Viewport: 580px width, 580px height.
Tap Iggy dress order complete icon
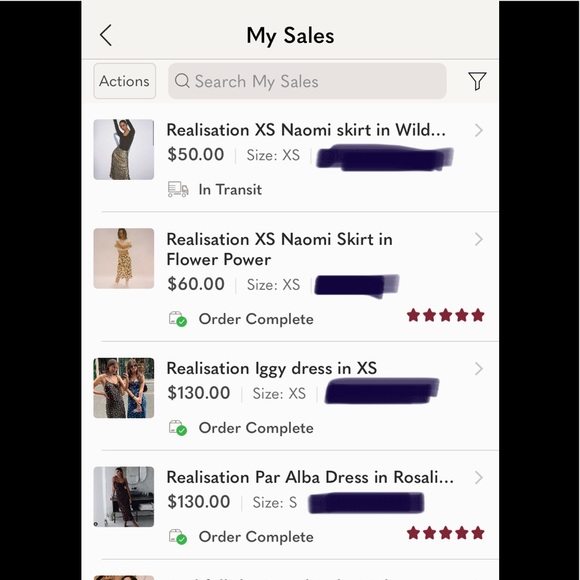[x=178, y=428]
